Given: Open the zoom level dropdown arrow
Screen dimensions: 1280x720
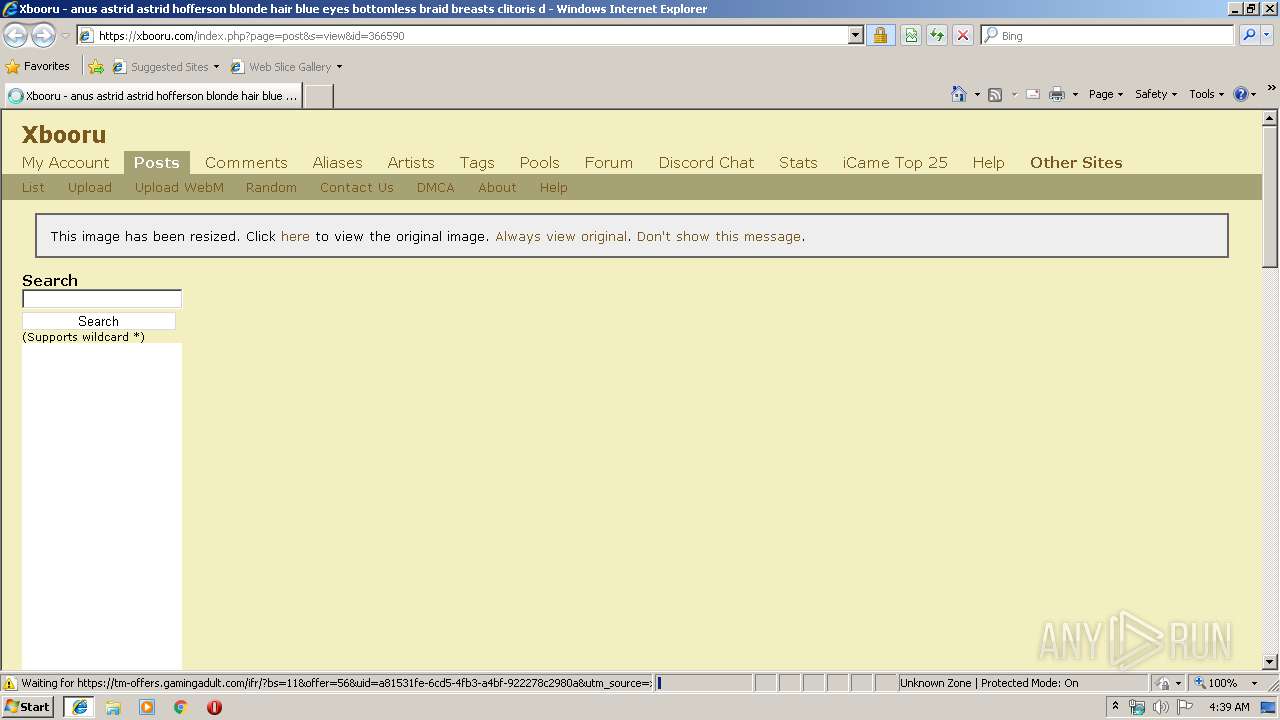Looking at the screenshot, I should 1254,683.
